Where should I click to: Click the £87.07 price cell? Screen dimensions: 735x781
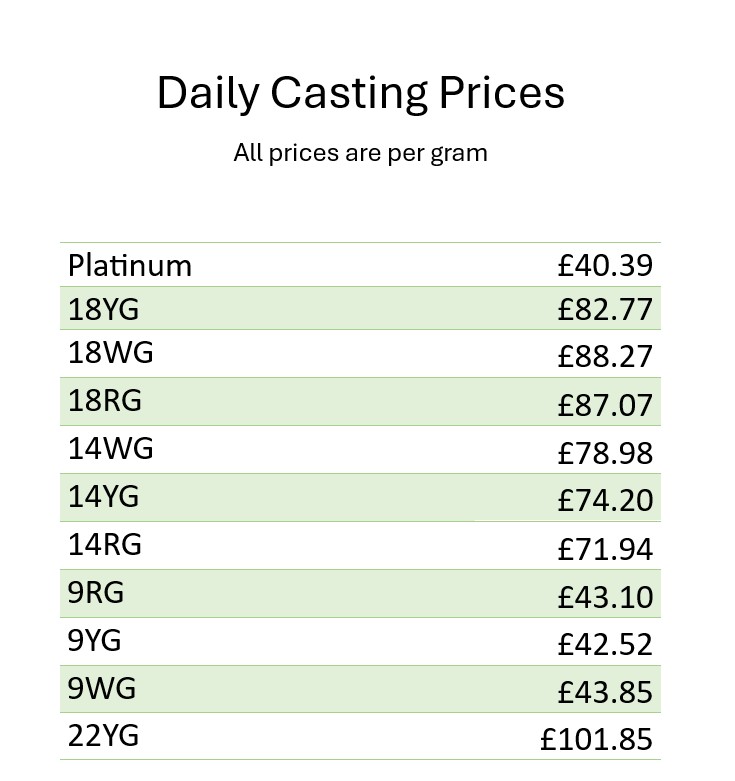pyautogui.click(x=605, y=405)
